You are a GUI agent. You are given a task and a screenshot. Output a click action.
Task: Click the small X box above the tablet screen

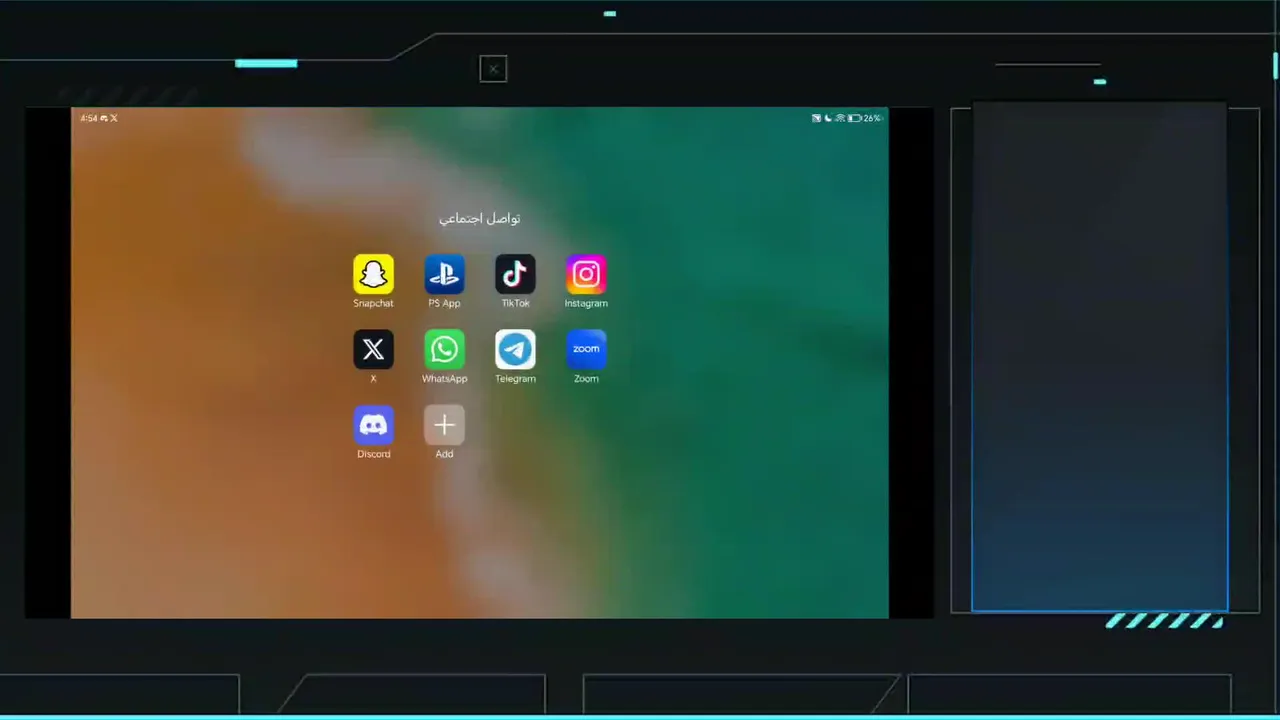click(x=493, y=69)
